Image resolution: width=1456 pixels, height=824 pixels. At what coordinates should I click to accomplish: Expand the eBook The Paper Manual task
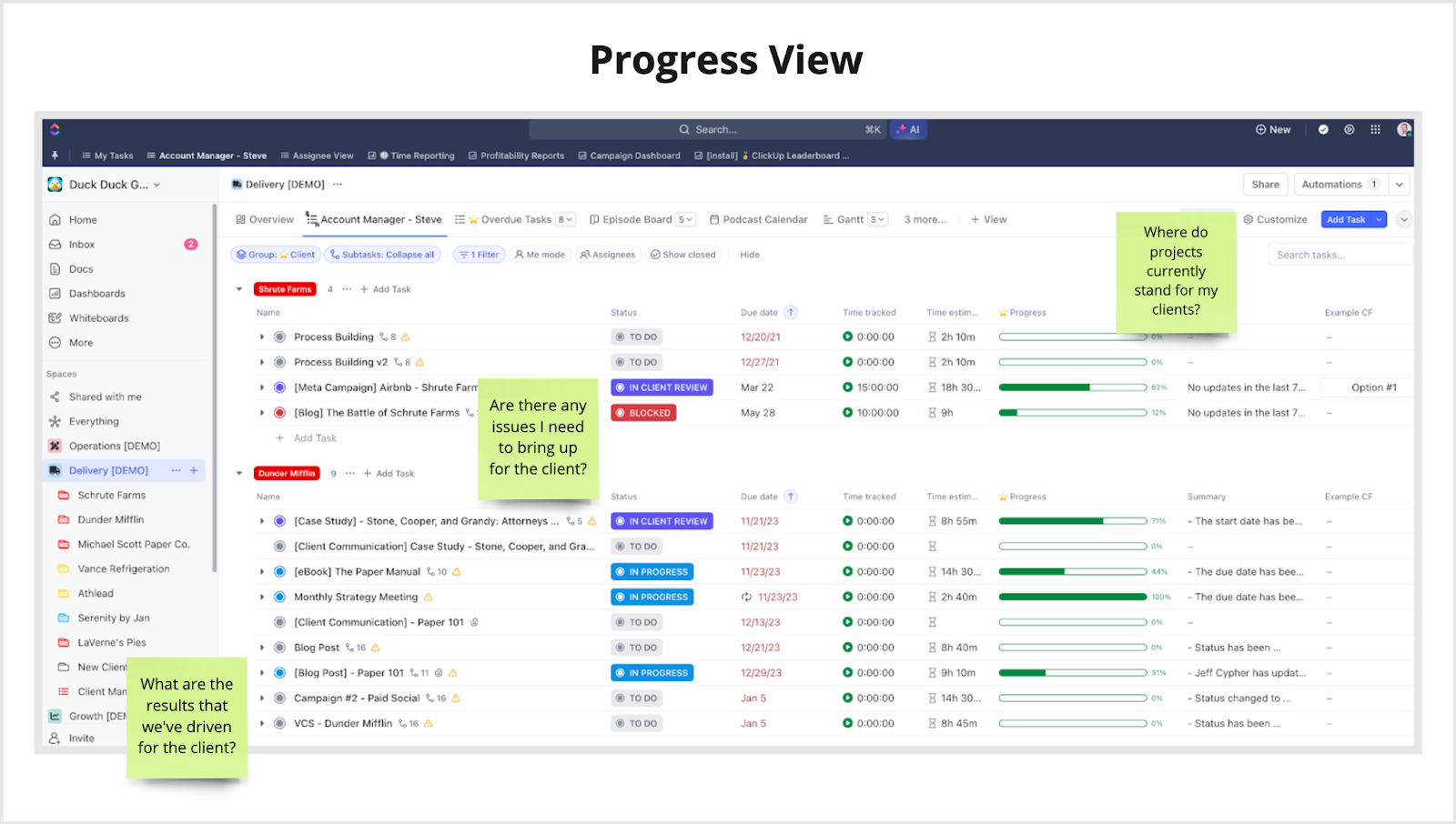click(262, 572)
